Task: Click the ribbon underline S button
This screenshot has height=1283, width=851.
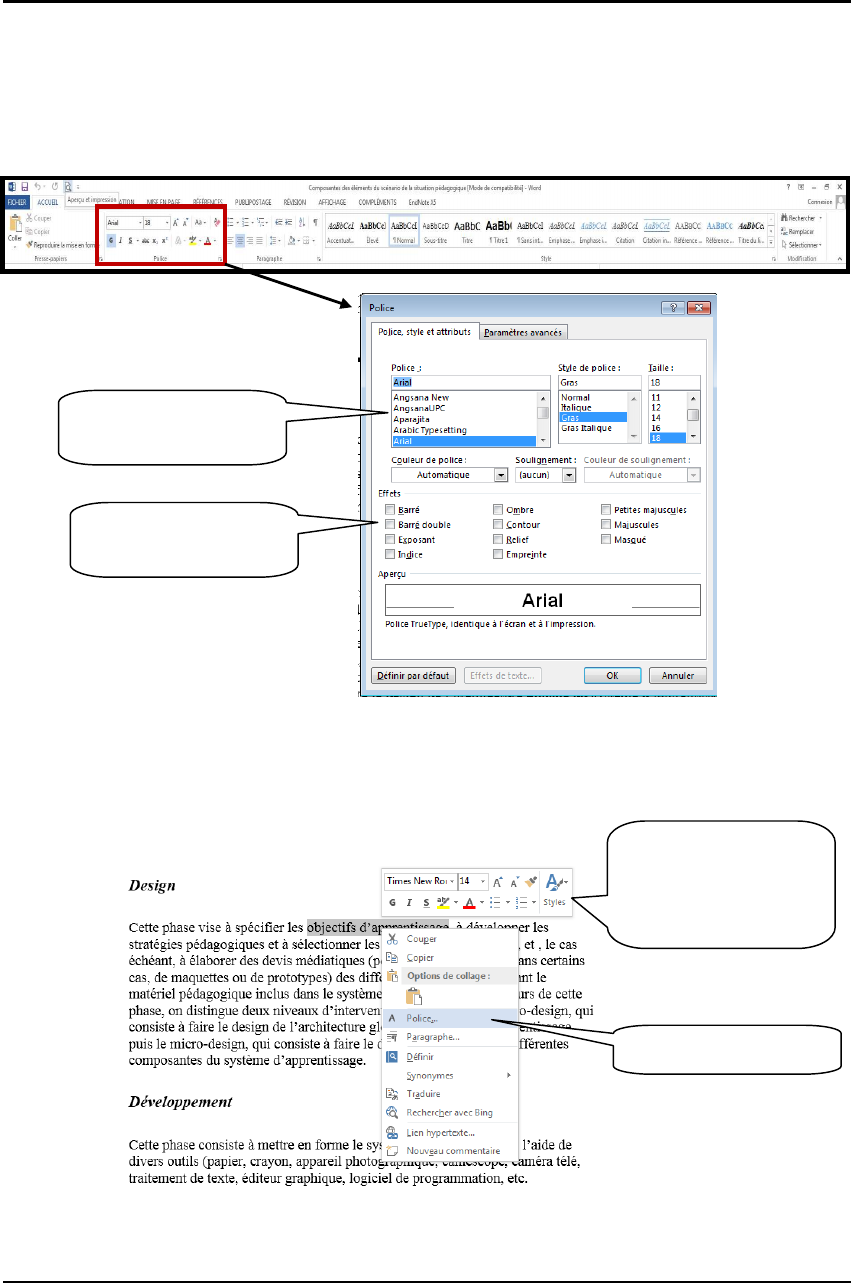Action: (x=130, y=240)
